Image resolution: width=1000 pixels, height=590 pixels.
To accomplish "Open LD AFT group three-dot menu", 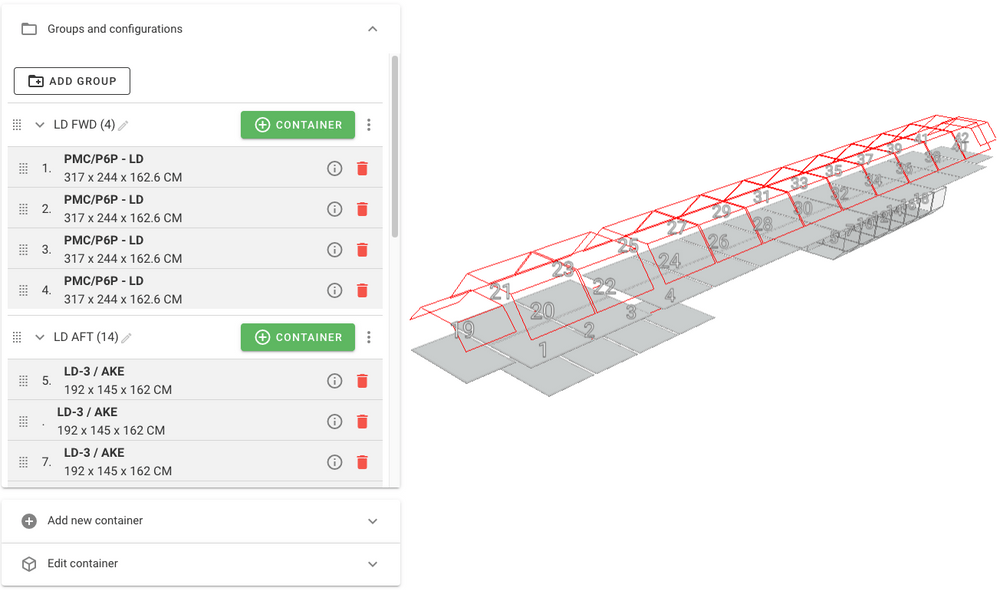I will tap(369, 337).
